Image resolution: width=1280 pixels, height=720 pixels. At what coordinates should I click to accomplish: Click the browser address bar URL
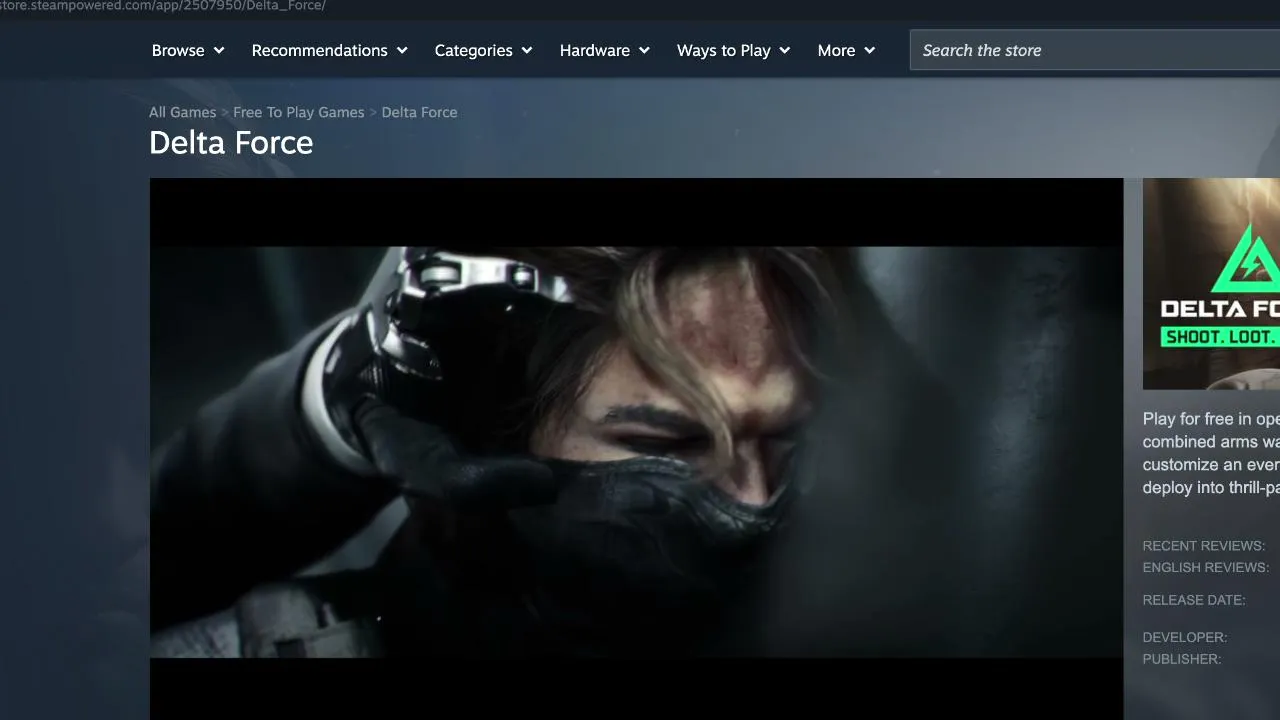[163, 6]
